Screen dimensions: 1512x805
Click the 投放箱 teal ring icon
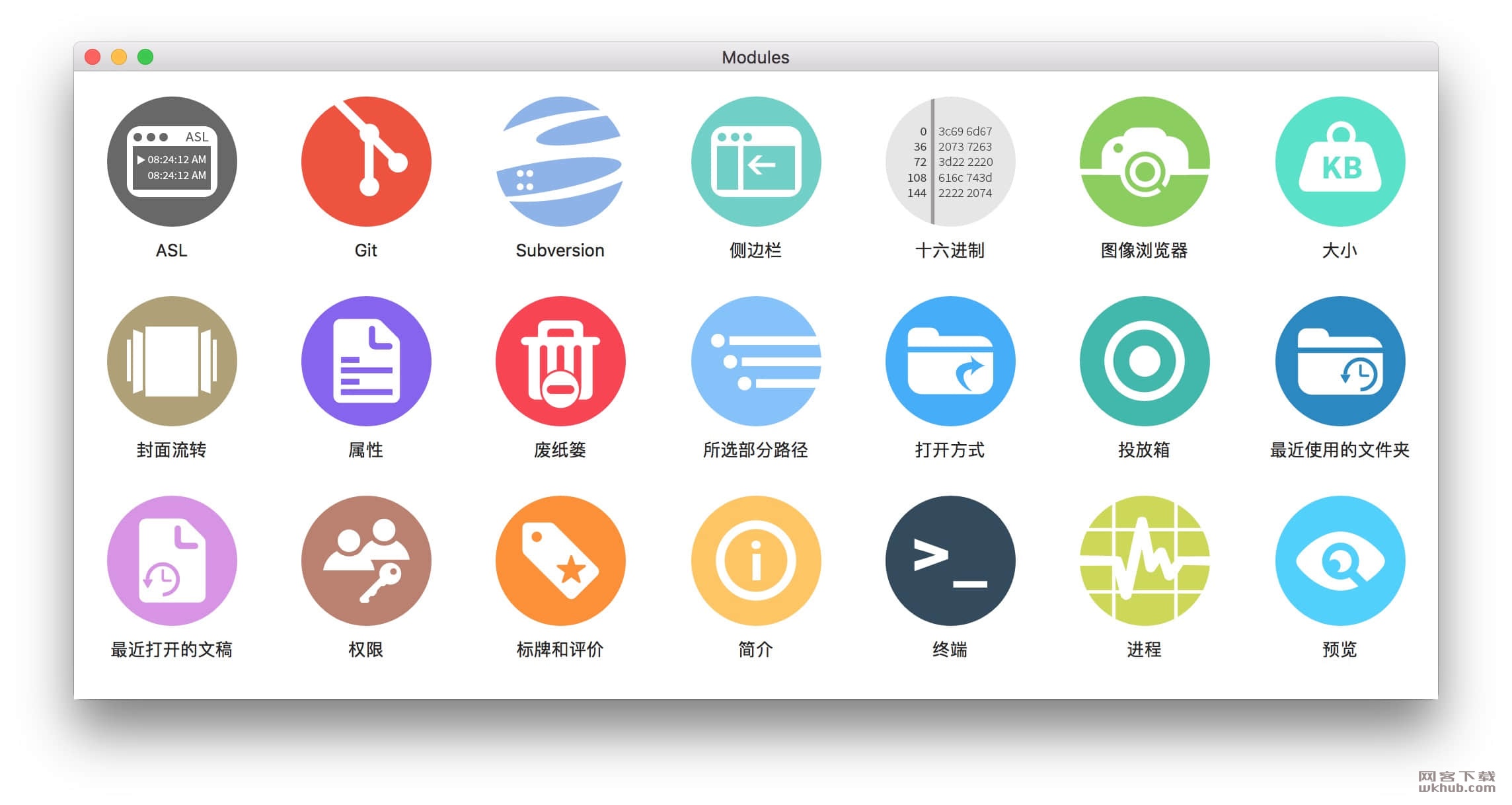pos(1145,362)
